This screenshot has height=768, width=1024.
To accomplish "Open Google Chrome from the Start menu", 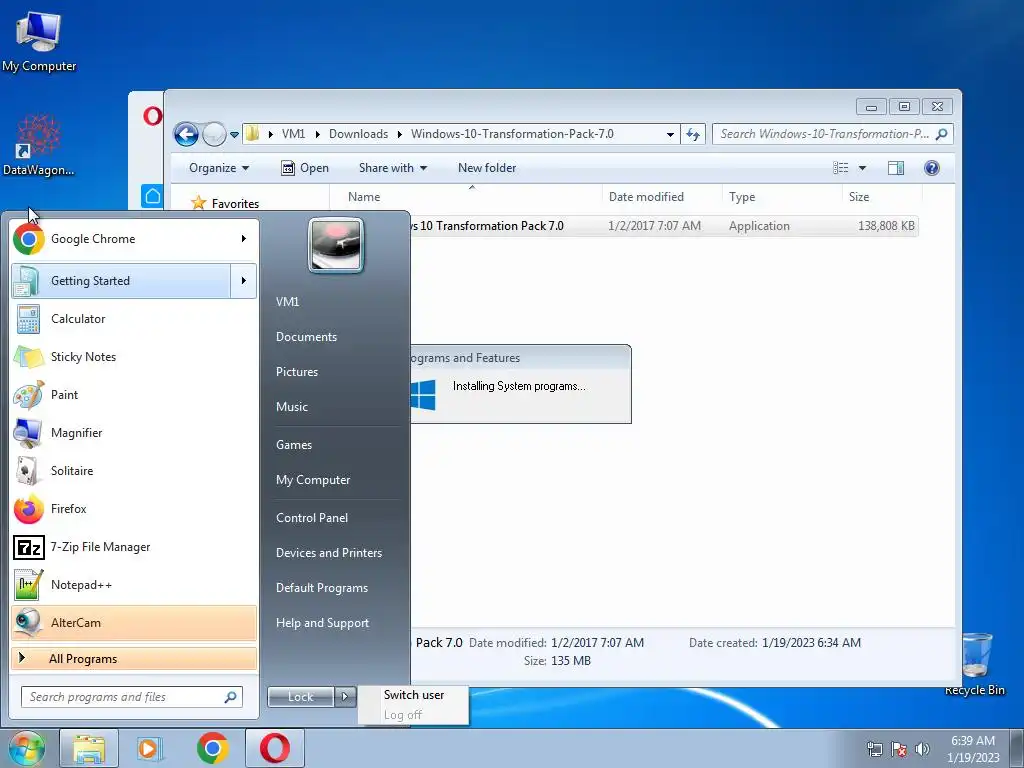I will click(121, 239).
